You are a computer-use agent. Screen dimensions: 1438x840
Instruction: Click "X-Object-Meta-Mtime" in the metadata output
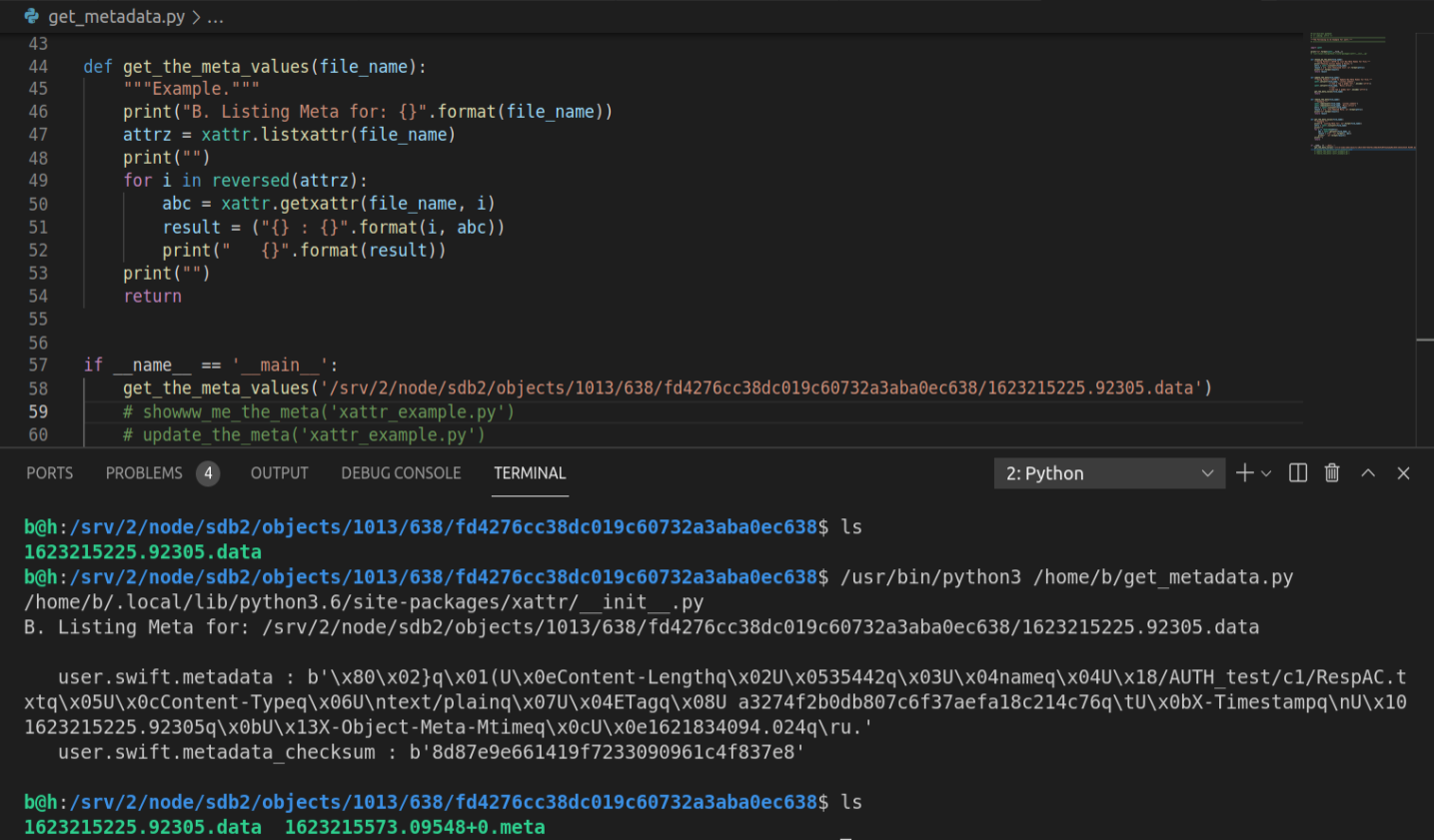point(422,727)
